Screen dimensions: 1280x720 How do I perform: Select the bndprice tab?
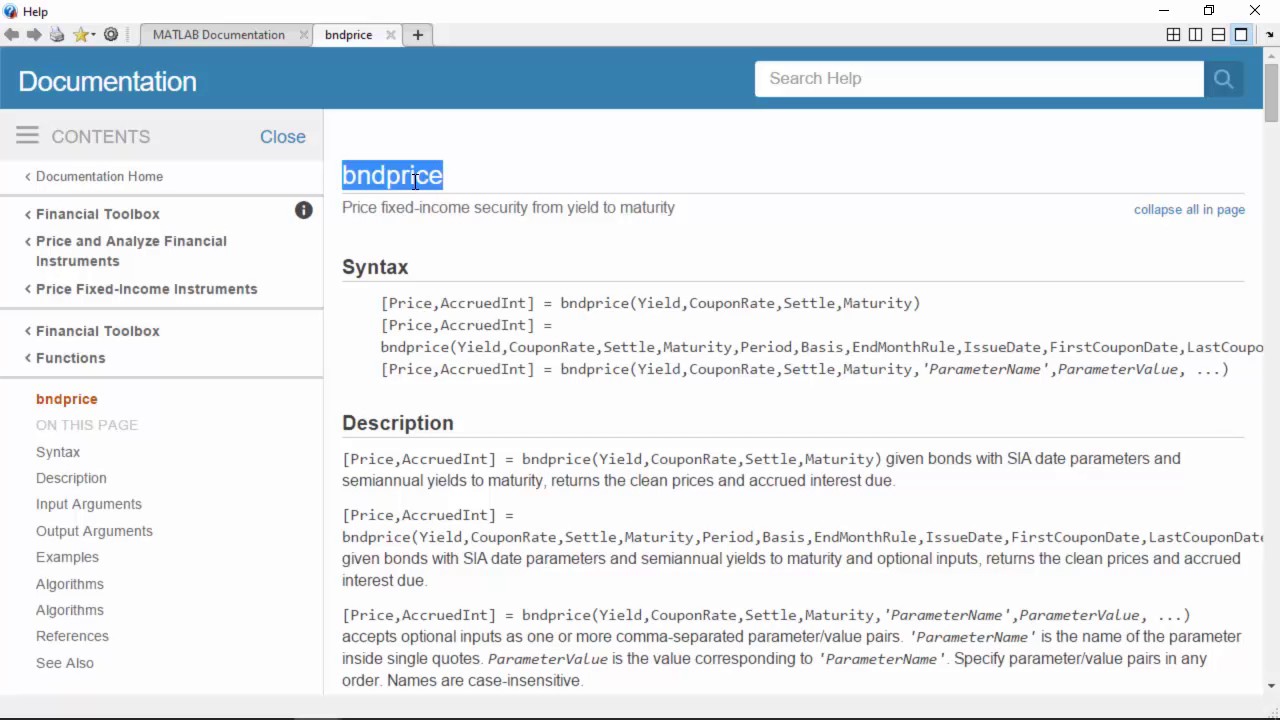(x=348, y=35)
